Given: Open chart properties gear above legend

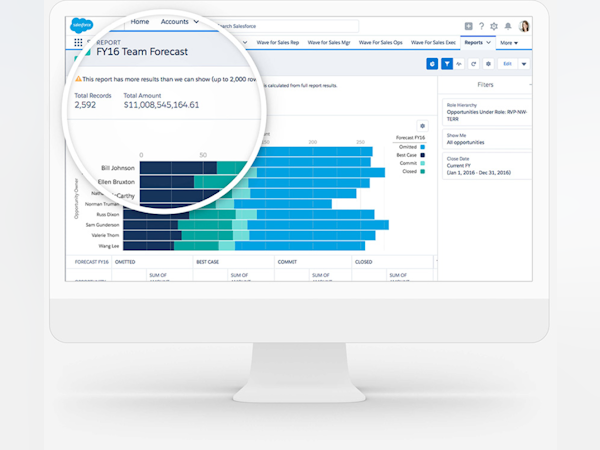Looking at the screenshot, I should tap(422, 126).
